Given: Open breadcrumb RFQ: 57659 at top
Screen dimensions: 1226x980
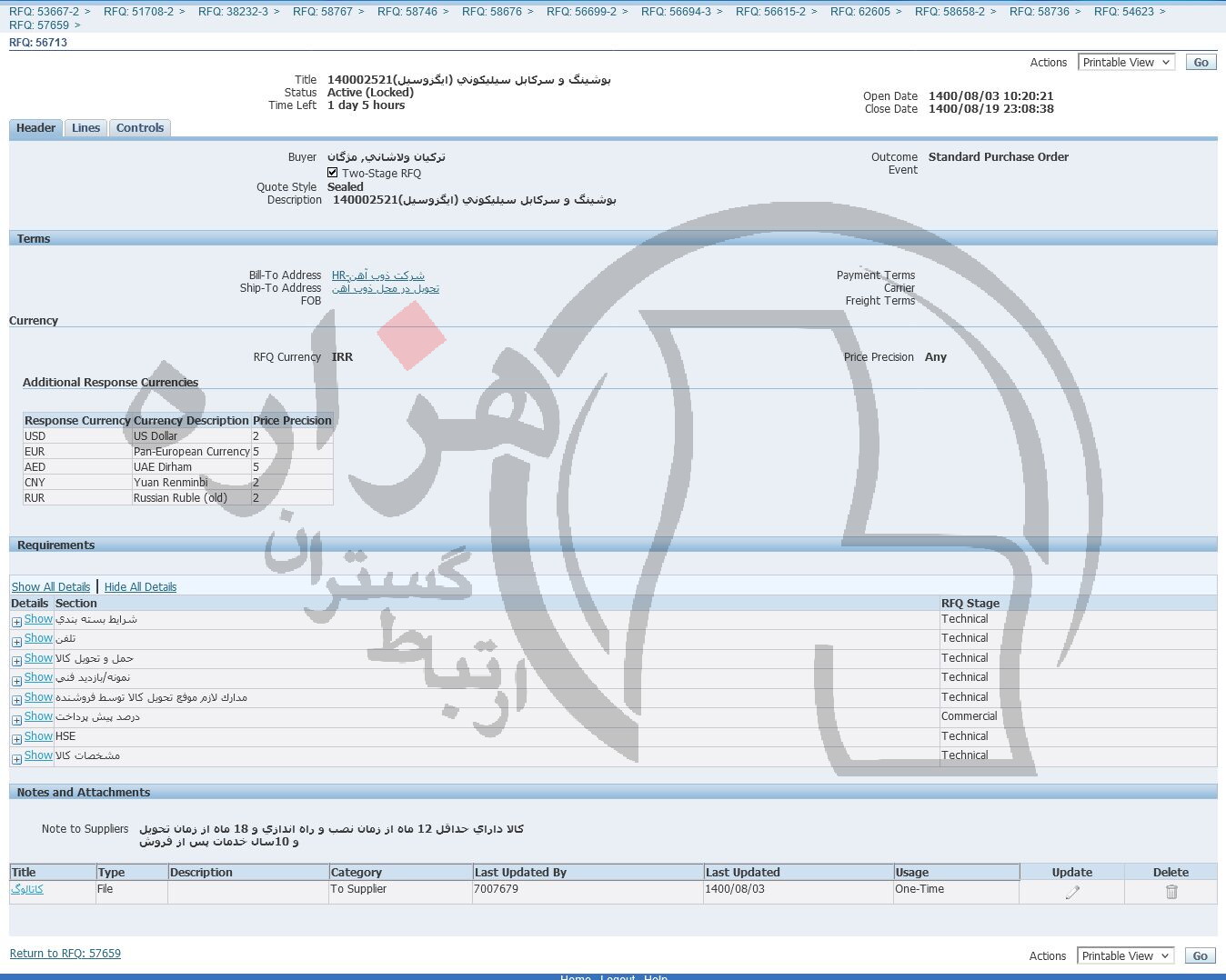Looking at the screenshot, I should pos(38,25).
